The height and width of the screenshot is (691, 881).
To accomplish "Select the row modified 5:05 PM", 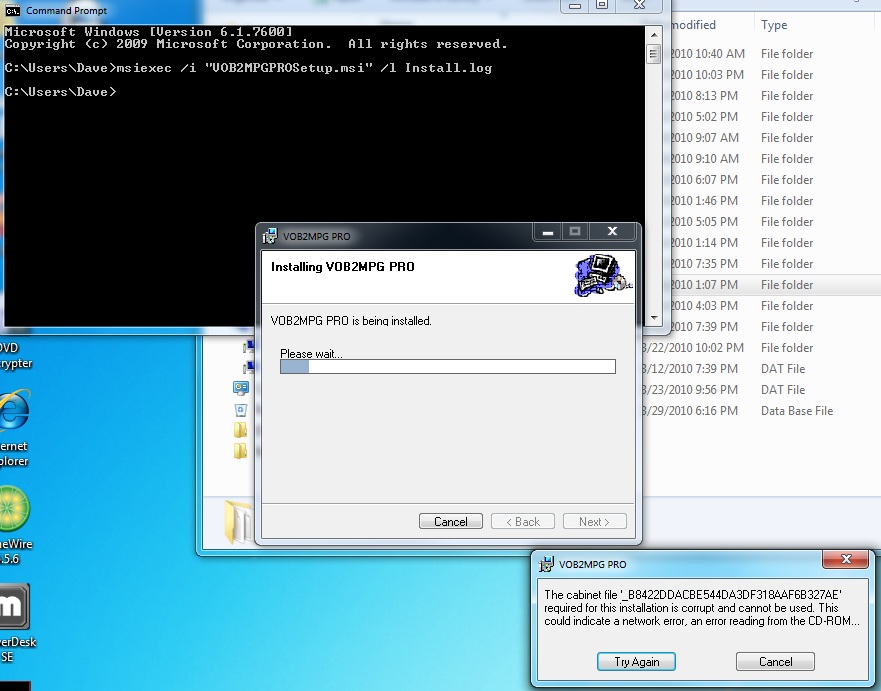I will click(x=774, y=222).
